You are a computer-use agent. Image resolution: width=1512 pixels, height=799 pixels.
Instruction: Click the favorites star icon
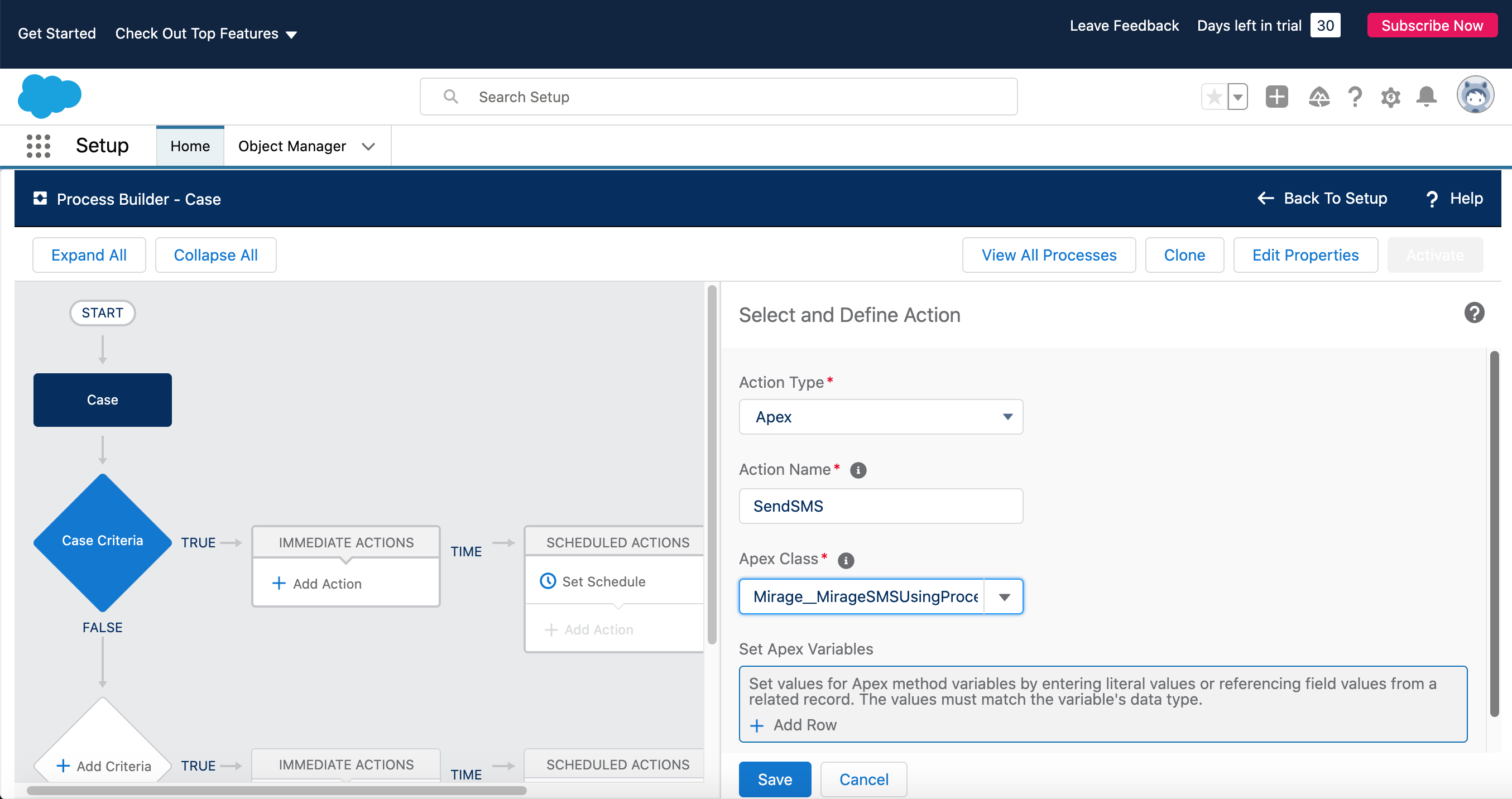coord(1214,97)
